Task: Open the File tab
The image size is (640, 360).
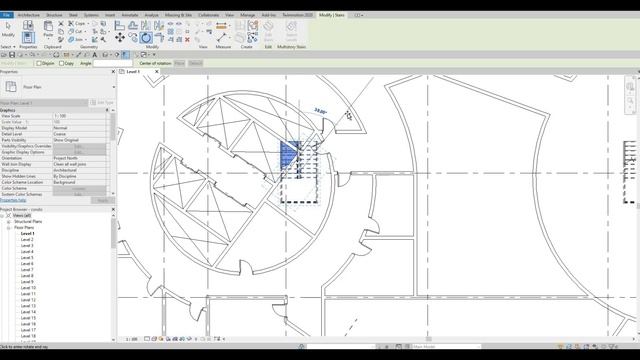Action: coord(7,15)
